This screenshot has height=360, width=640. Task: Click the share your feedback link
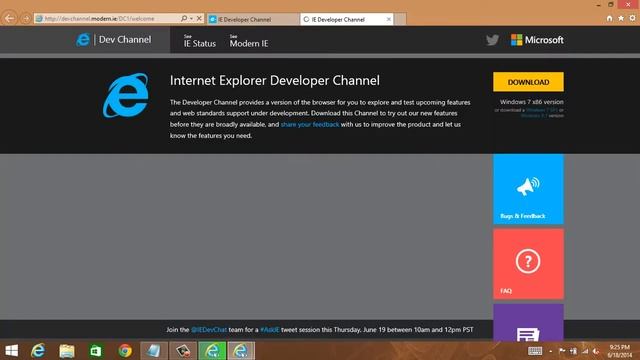pyautogui.click(x=310, y=124)
